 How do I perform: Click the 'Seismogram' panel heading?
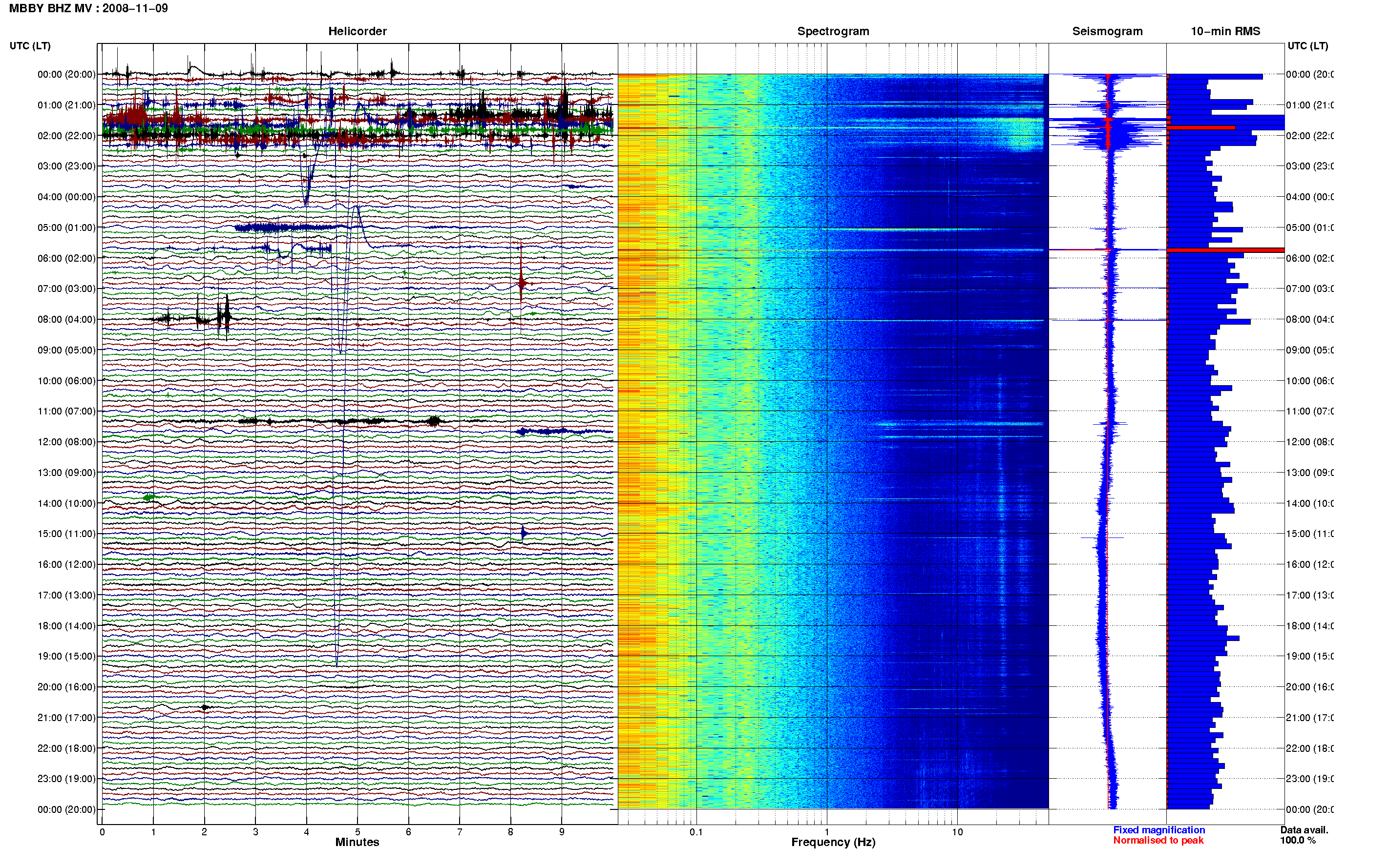click(1108, 32)
